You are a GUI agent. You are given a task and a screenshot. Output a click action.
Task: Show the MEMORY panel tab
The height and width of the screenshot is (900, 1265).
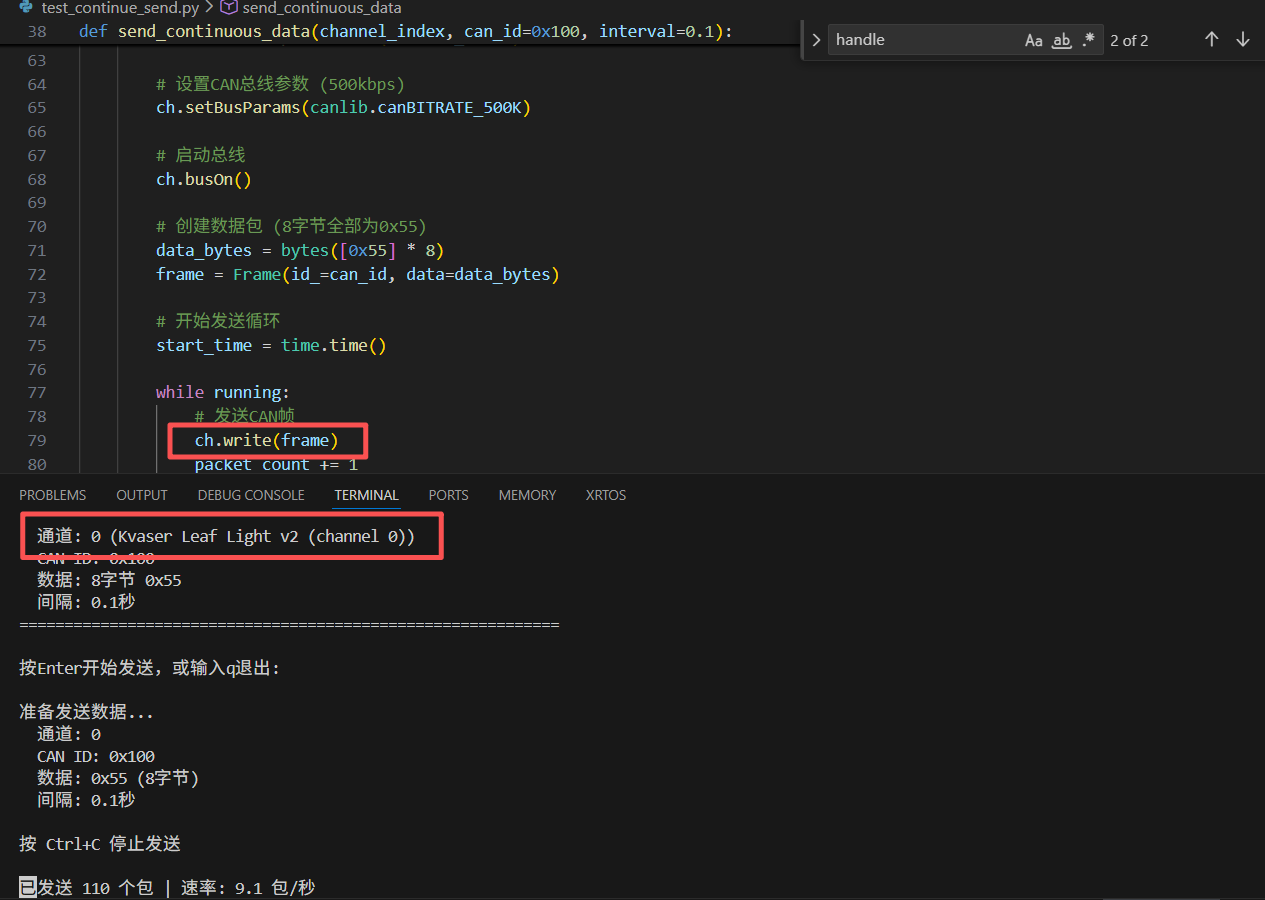[x=527, y=495]
